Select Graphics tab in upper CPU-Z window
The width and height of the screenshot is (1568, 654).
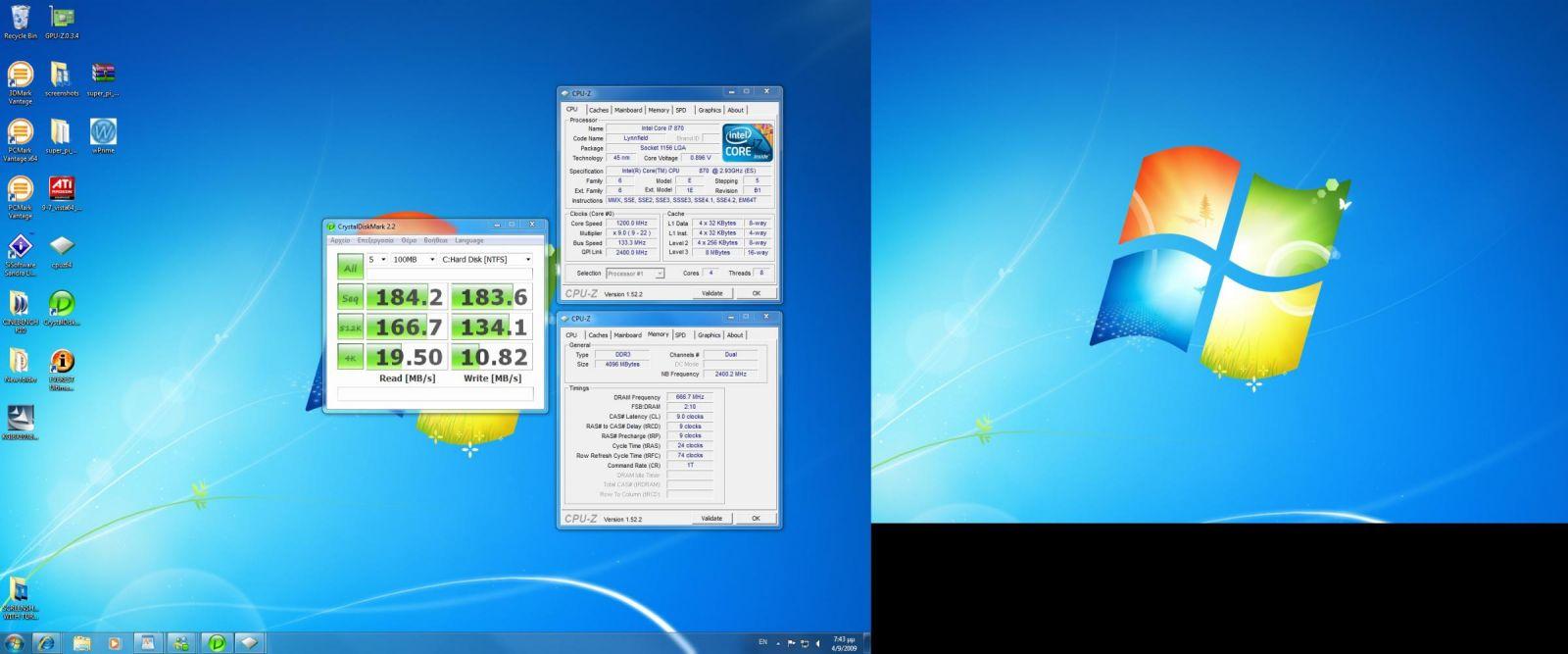(710, 110)
